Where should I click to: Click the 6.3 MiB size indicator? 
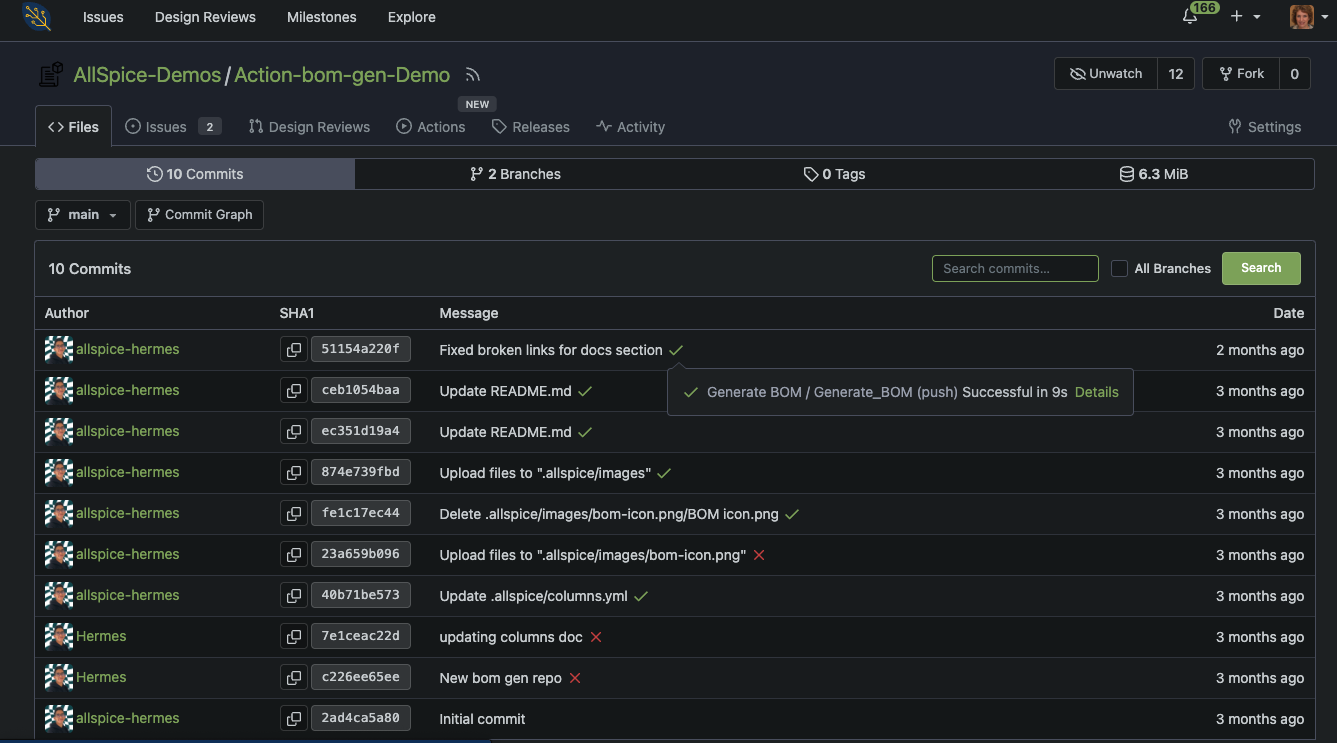pos(1154,174)
